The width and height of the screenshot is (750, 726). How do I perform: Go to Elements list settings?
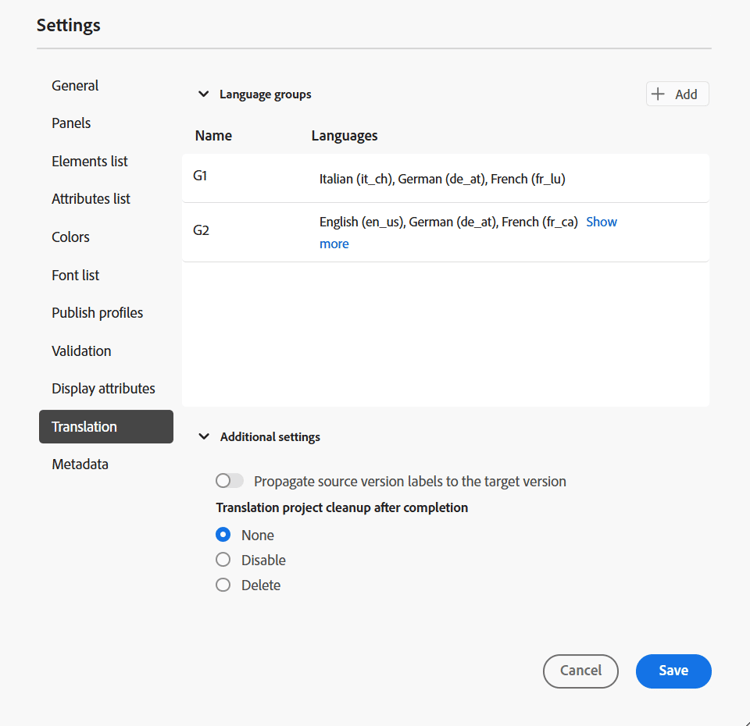(90, 161)
